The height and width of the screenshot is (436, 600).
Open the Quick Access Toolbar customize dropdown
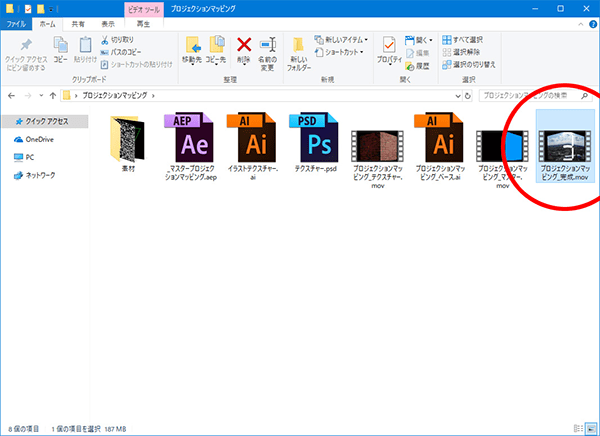tap(51, 9)
